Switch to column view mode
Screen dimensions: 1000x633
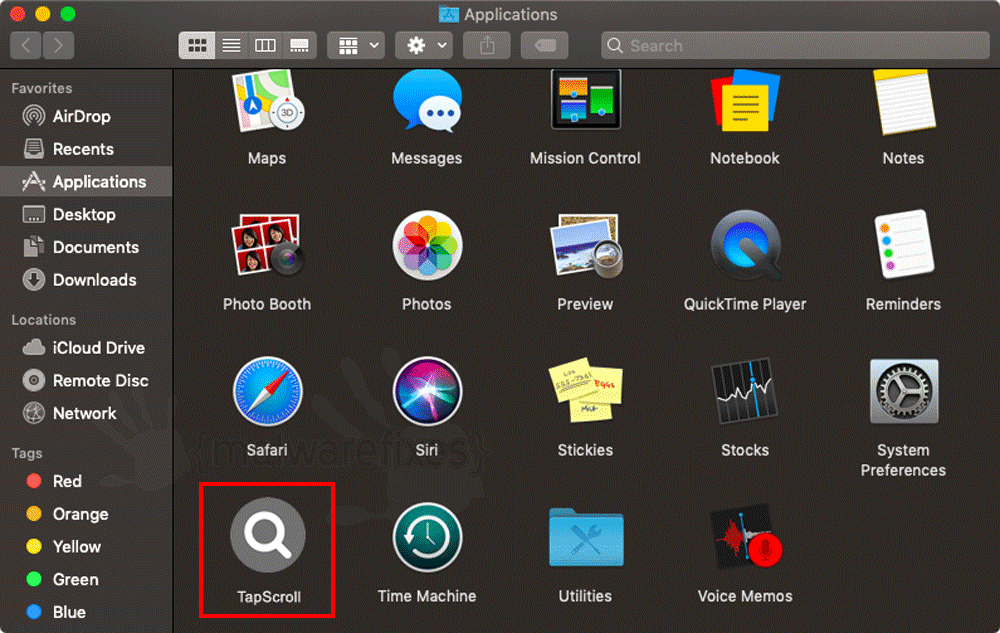[265, 45]
